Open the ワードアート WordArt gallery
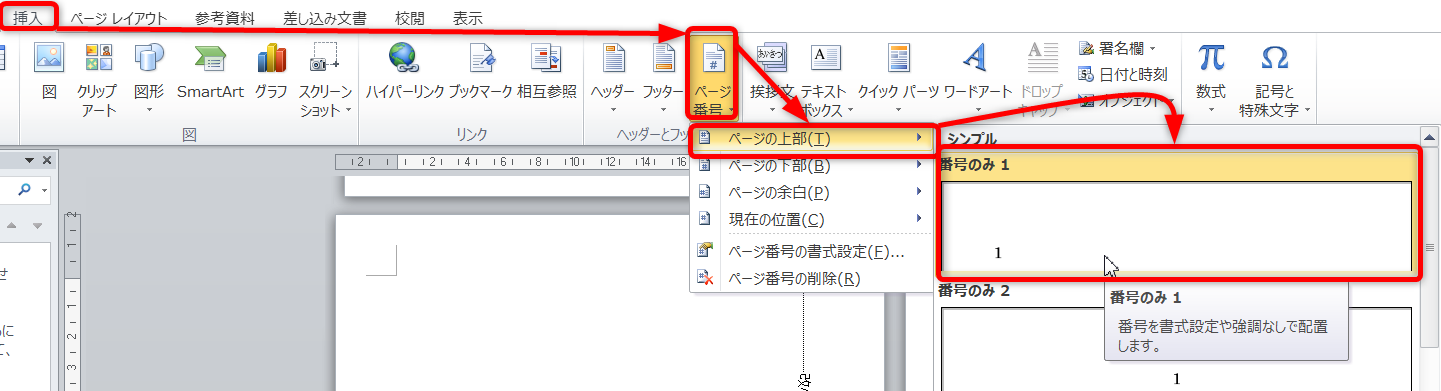The width and height of the screenshot is (1441, 391). (x=978, y=80)
